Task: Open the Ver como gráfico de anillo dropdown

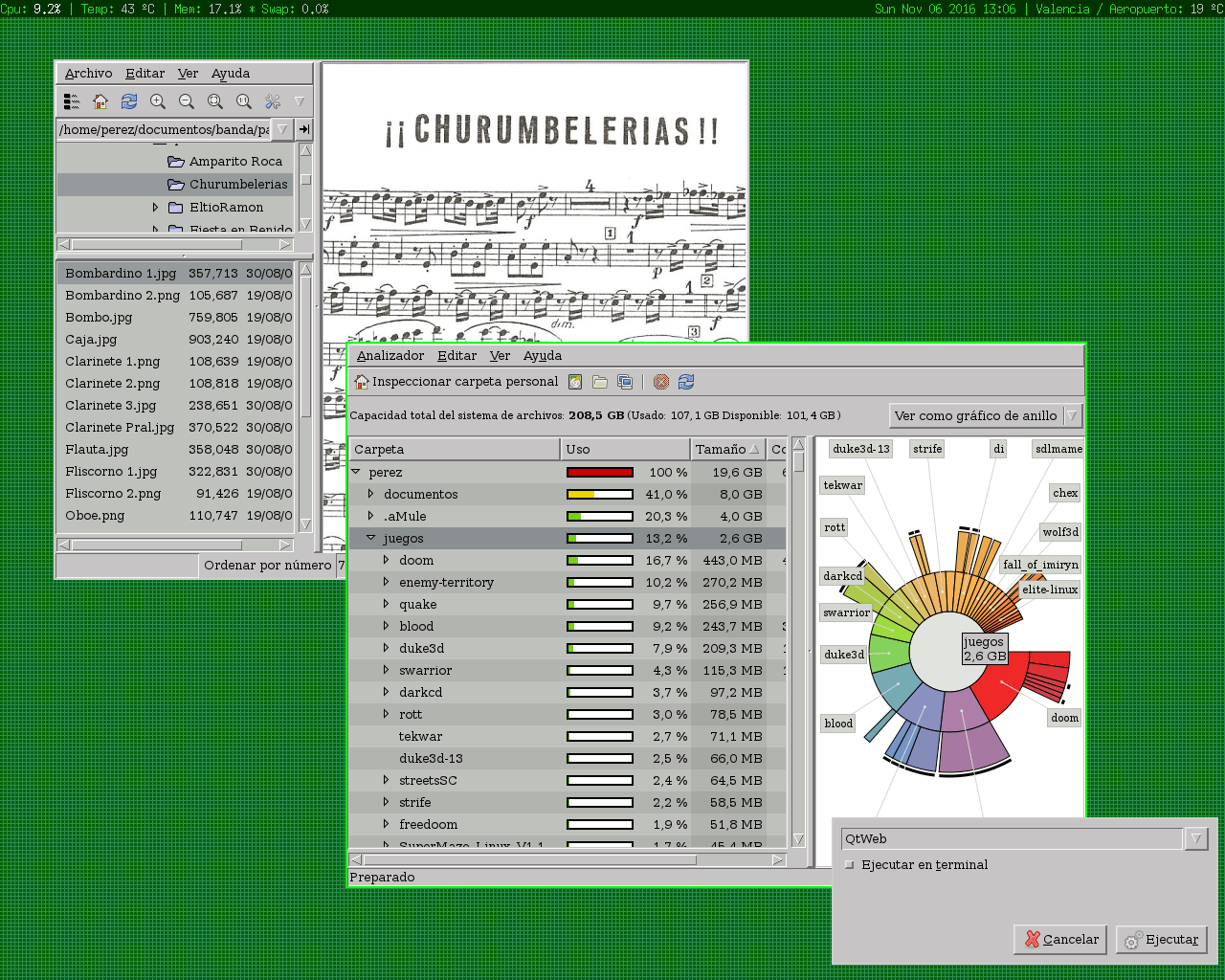Action: (985, 415)
